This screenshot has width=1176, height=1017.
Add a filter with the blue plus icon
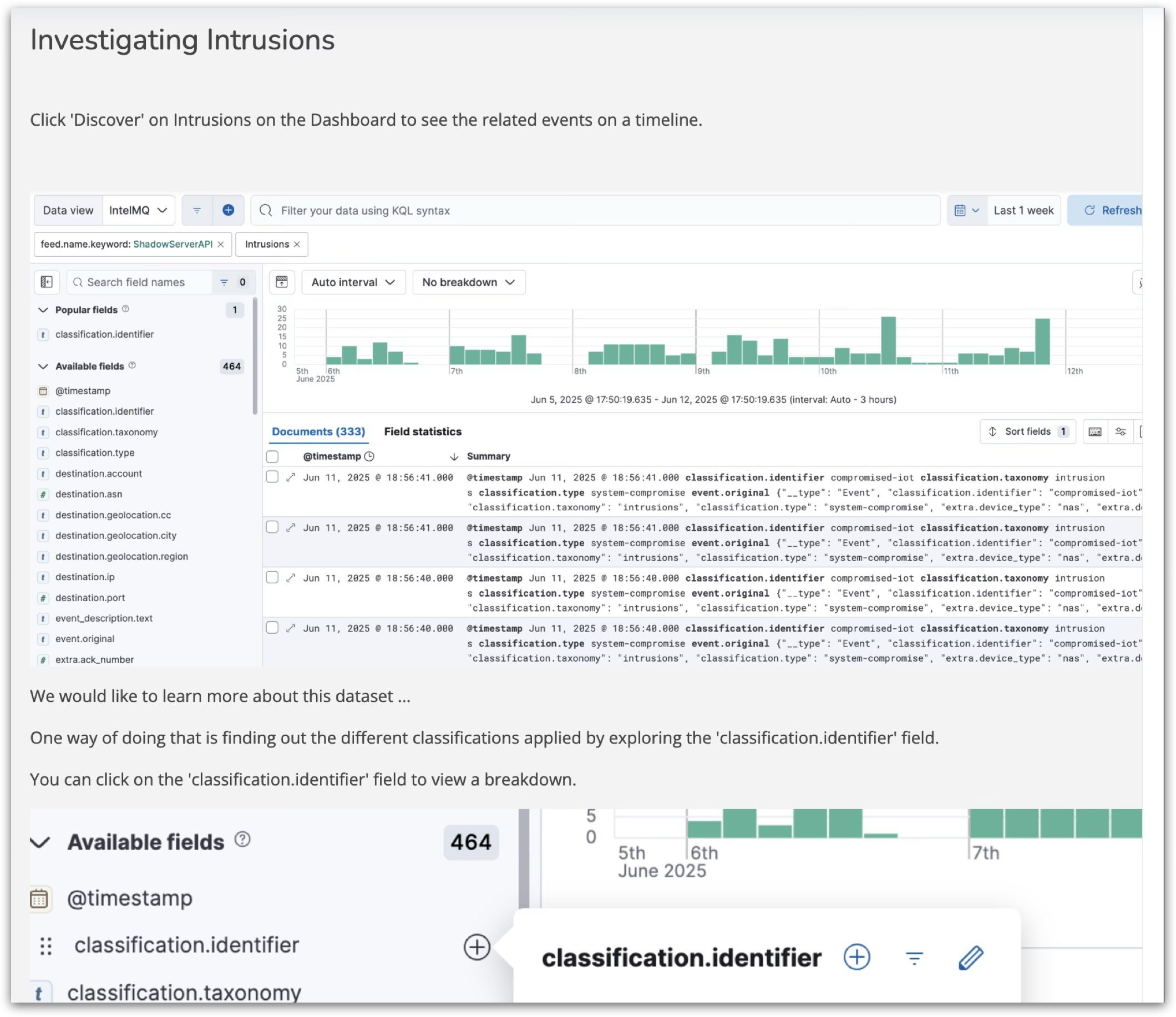228,211
